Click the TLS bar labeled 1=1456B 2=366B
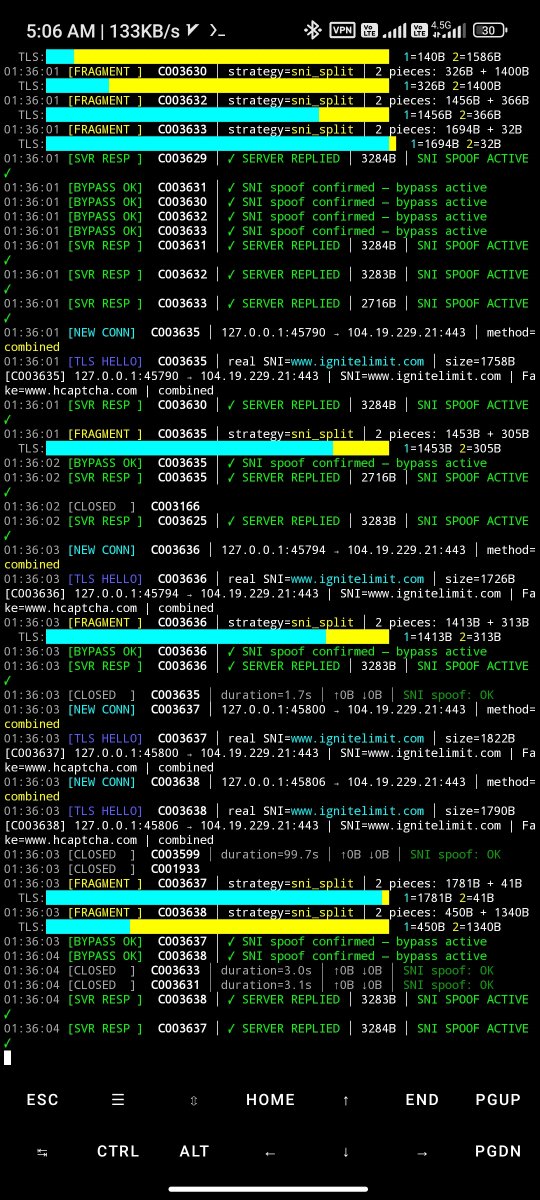This screenshot has height=1200, width=540. pos(218,115)
